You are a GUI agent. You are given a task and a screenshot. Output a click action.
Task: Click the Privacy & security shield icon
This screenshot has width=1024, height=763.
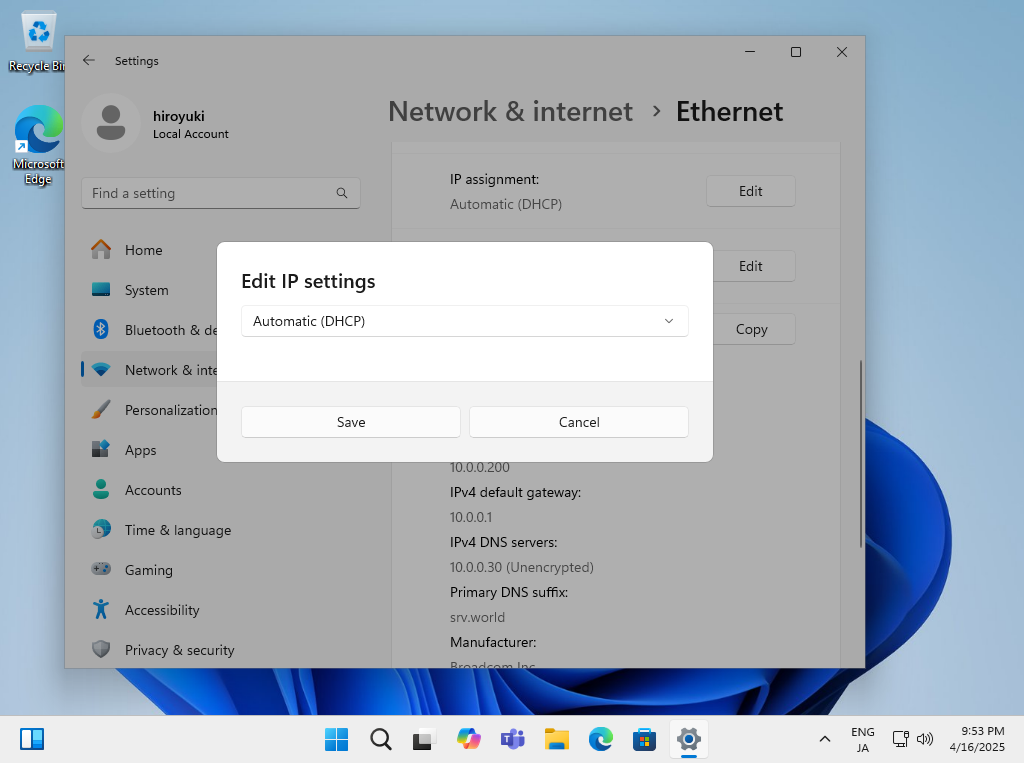(101, 649)
